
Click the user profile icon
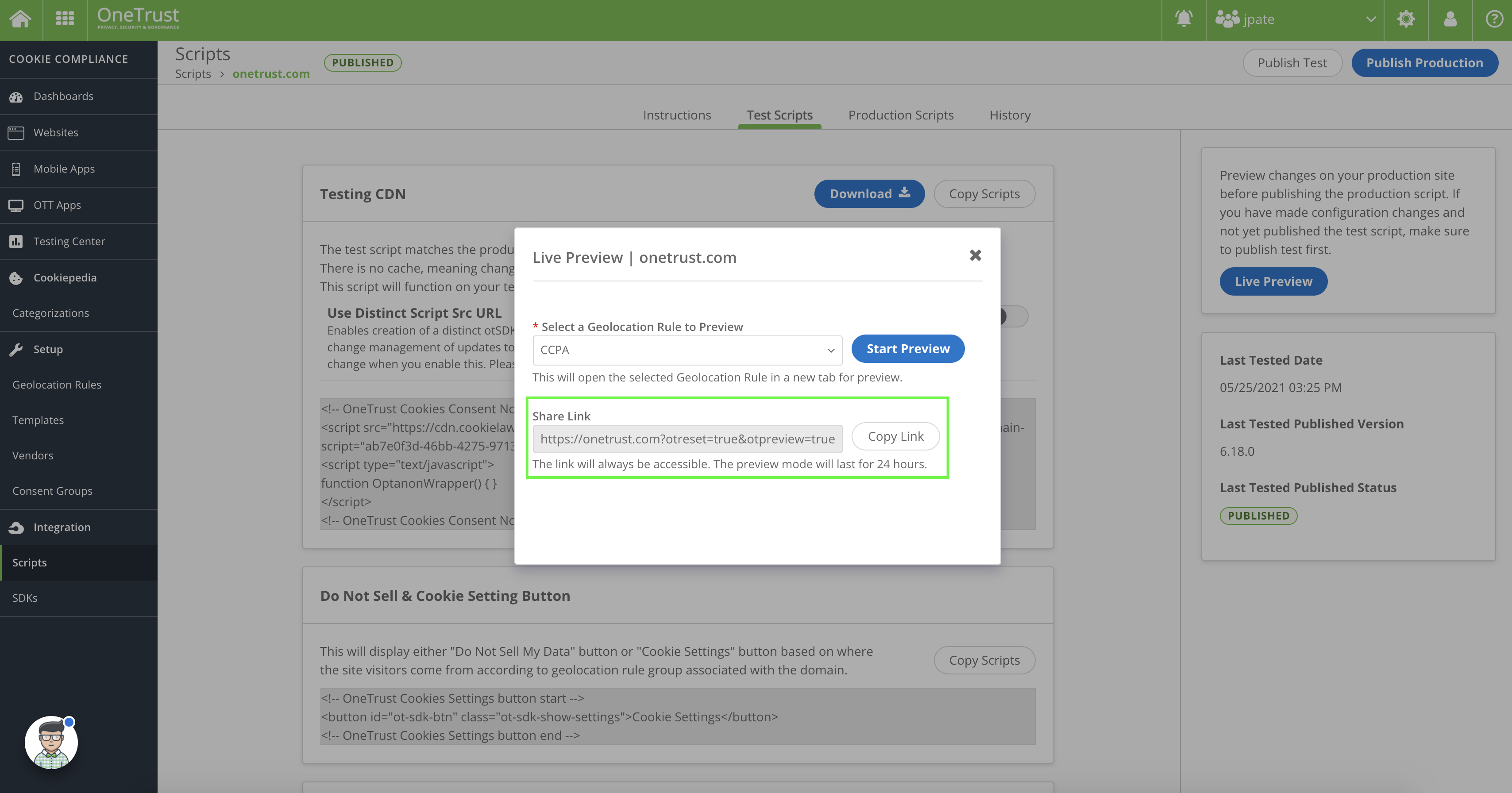tap(1450, 19)
